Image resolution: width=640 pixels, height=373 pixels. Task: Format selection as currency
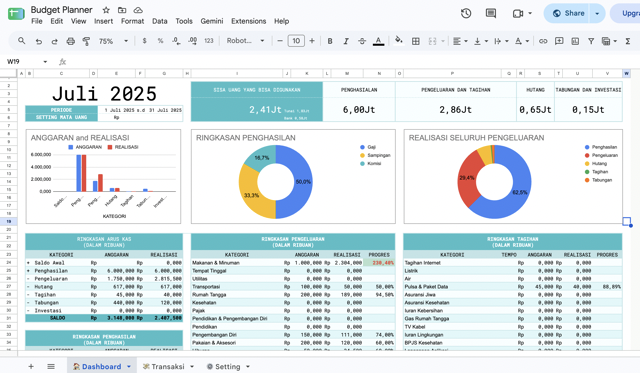(x=144, y=41)
